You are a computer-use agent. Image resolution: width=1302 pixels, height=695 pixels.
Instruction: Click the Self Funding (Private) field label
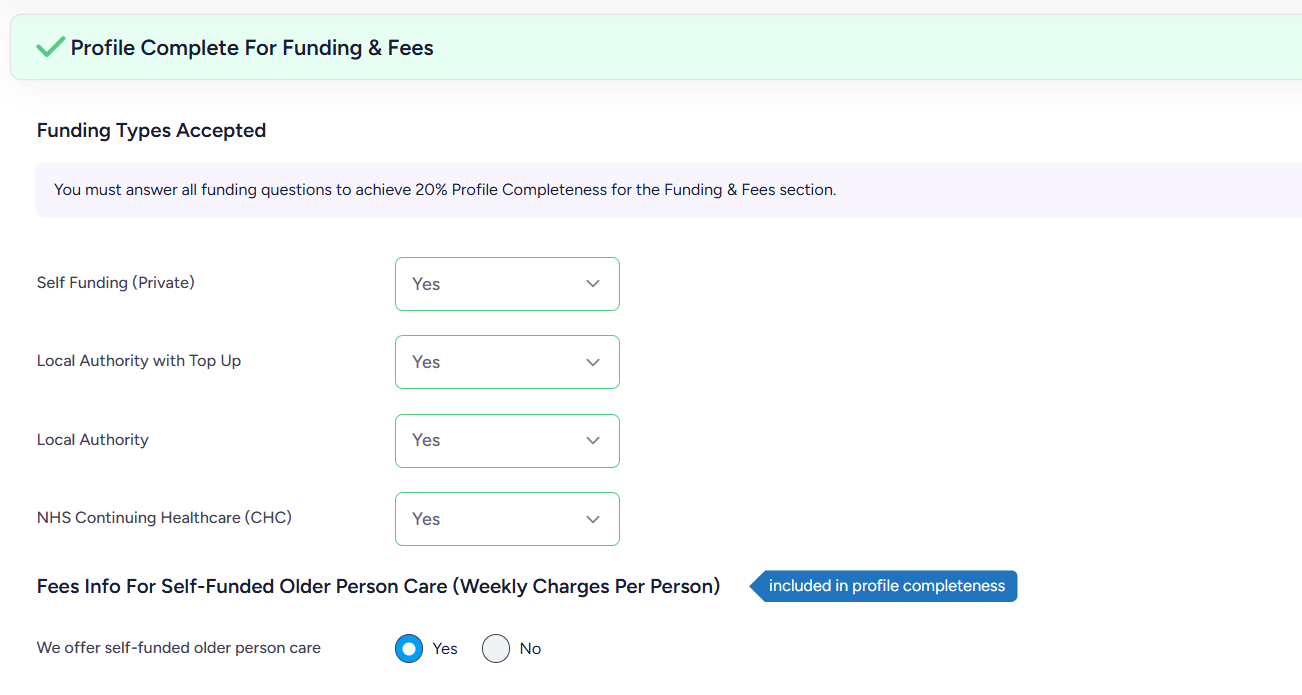pos(116,283)
